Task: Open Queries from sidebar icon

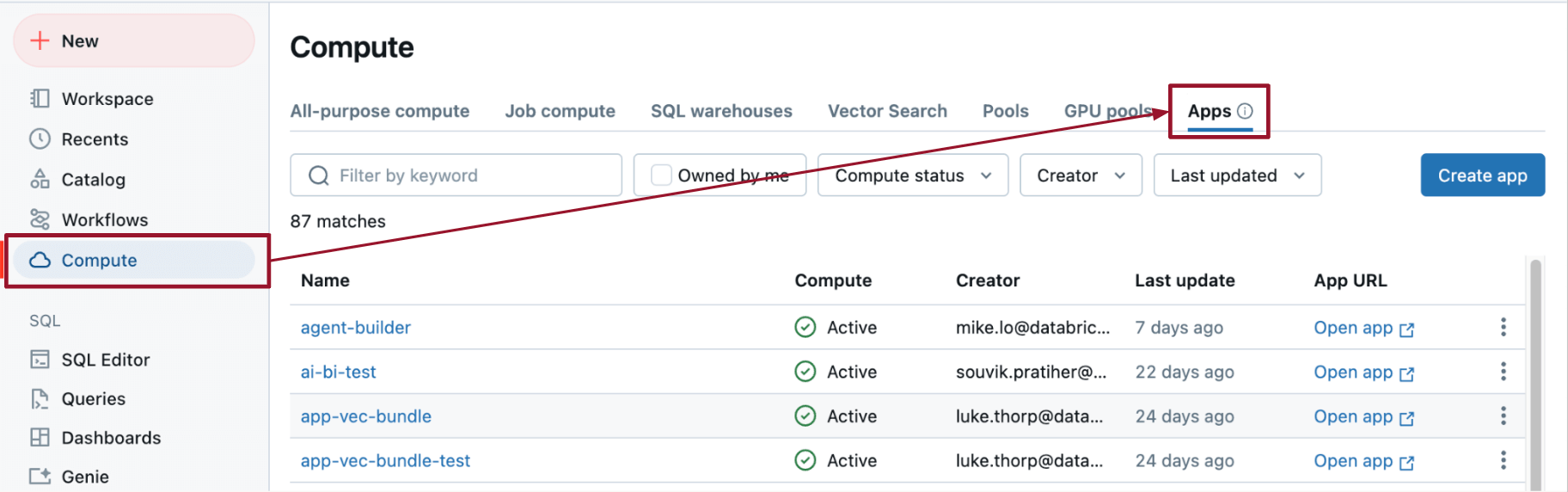Action: (x=40, y=399)
